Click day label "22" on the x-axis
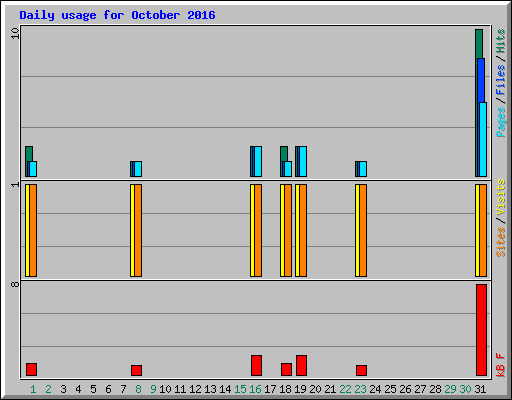This screenshot has height=400, width=512. [345, 389]
